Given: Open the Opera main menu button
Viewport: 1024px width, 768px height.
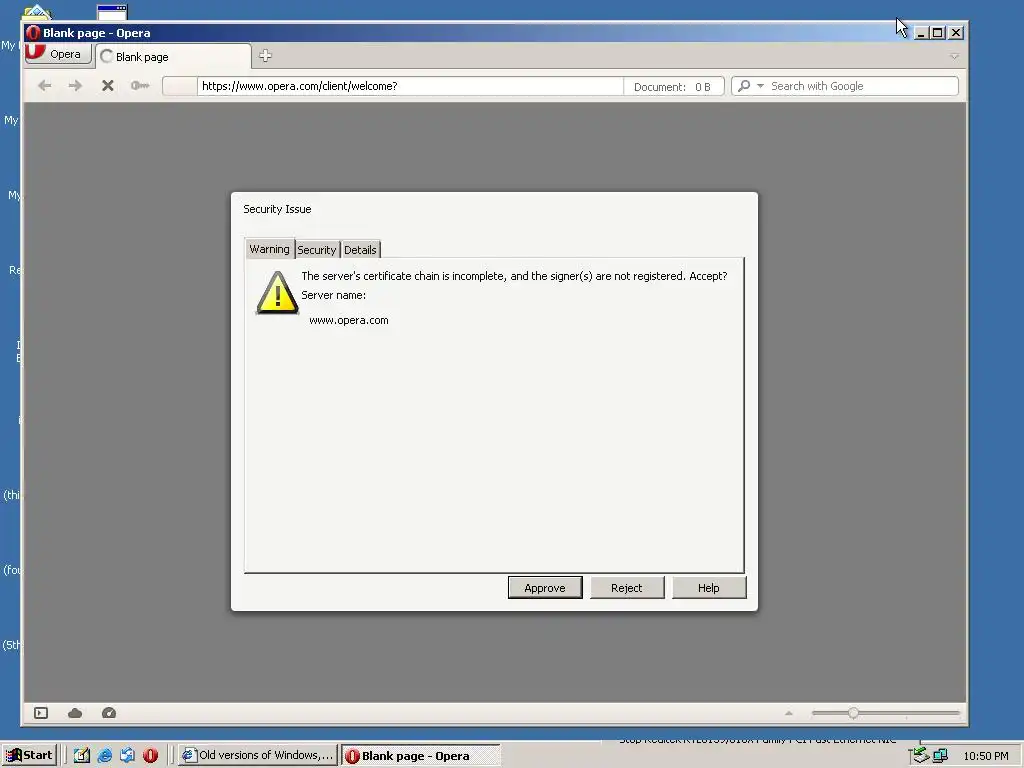Looking at the screenshot, I should (x=57, y=54).
